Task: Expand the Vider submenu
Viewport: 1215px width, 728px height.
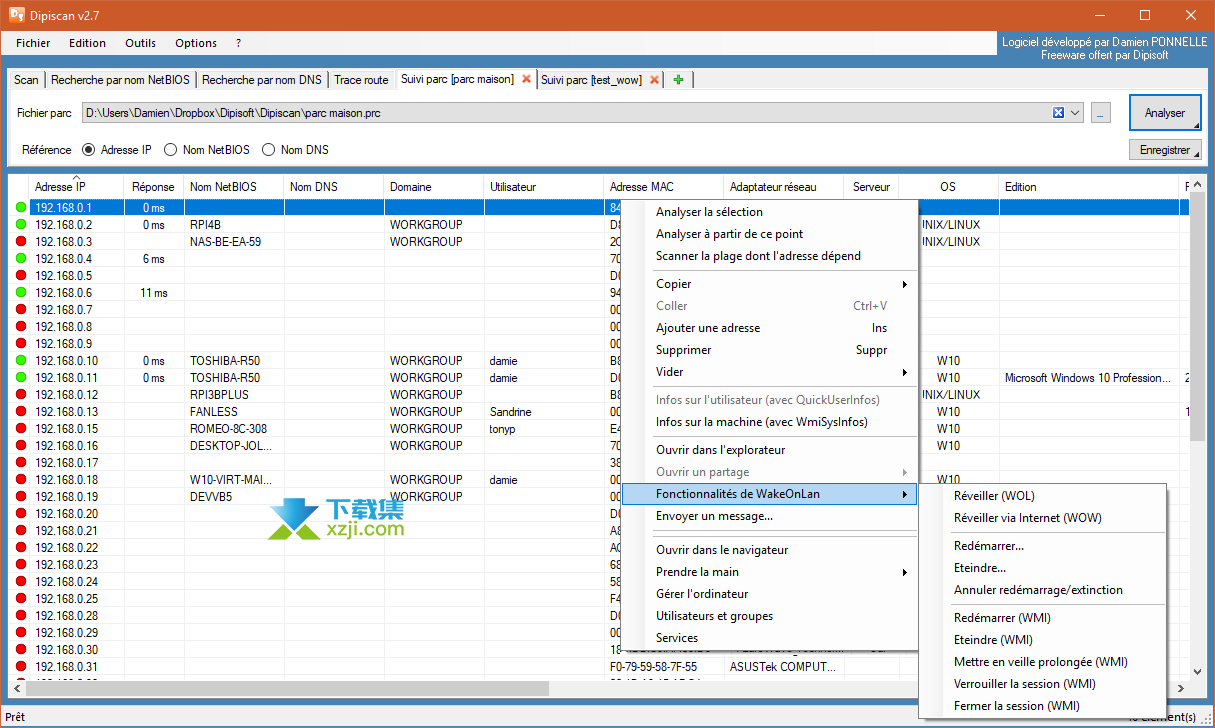Action: coord(769,372)
